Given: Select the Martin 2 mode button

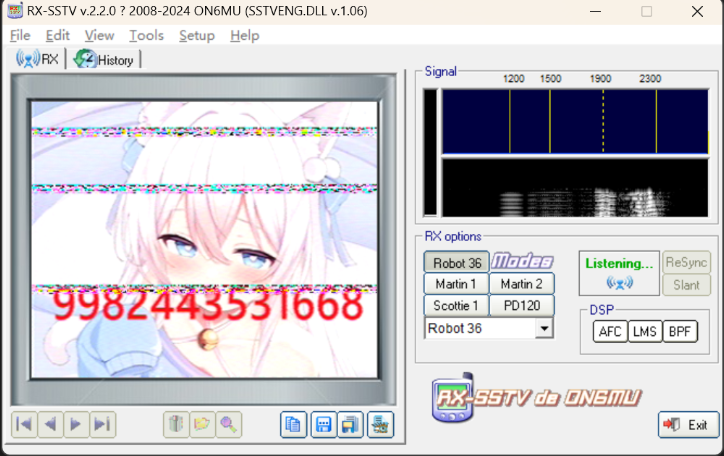Looking at the screenshot, I should coord(522,284).
